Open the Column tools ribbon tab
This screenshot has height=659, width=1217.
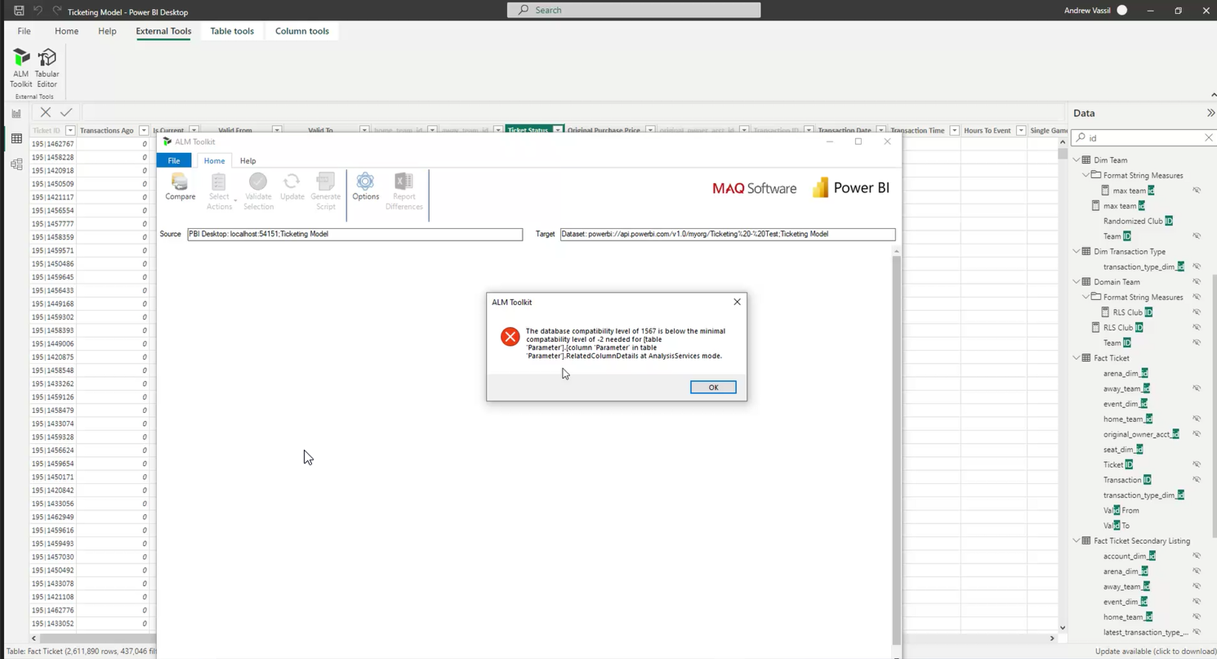coord(302,31)
